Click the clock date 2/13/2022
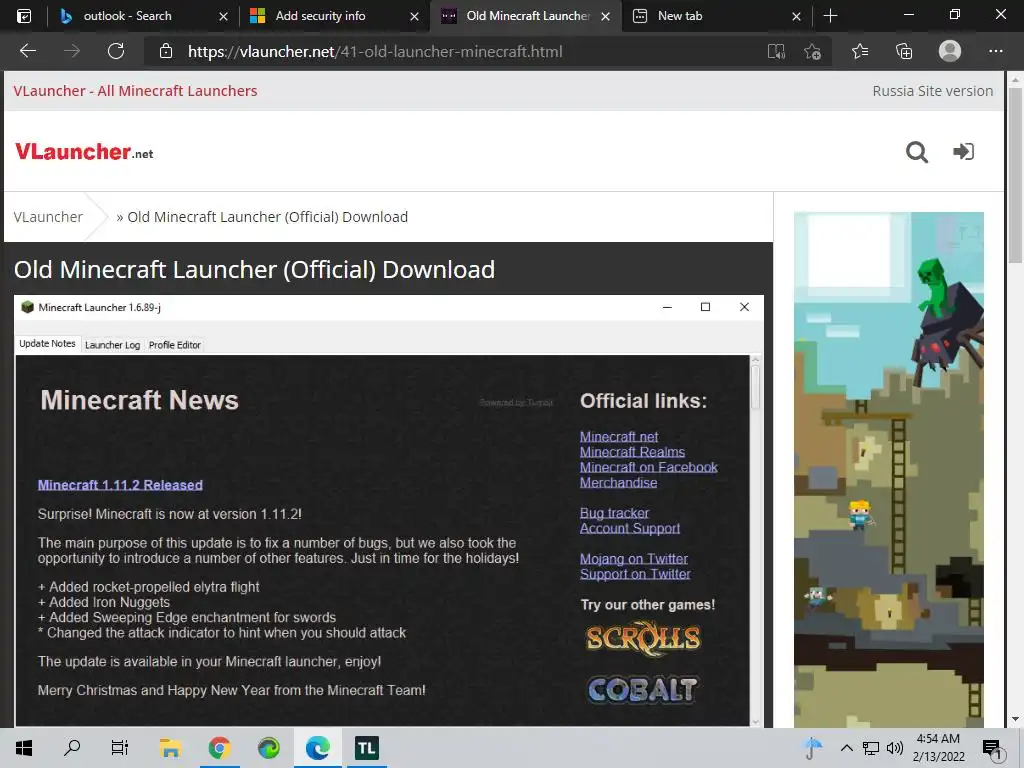 click(x=938, y=756)
